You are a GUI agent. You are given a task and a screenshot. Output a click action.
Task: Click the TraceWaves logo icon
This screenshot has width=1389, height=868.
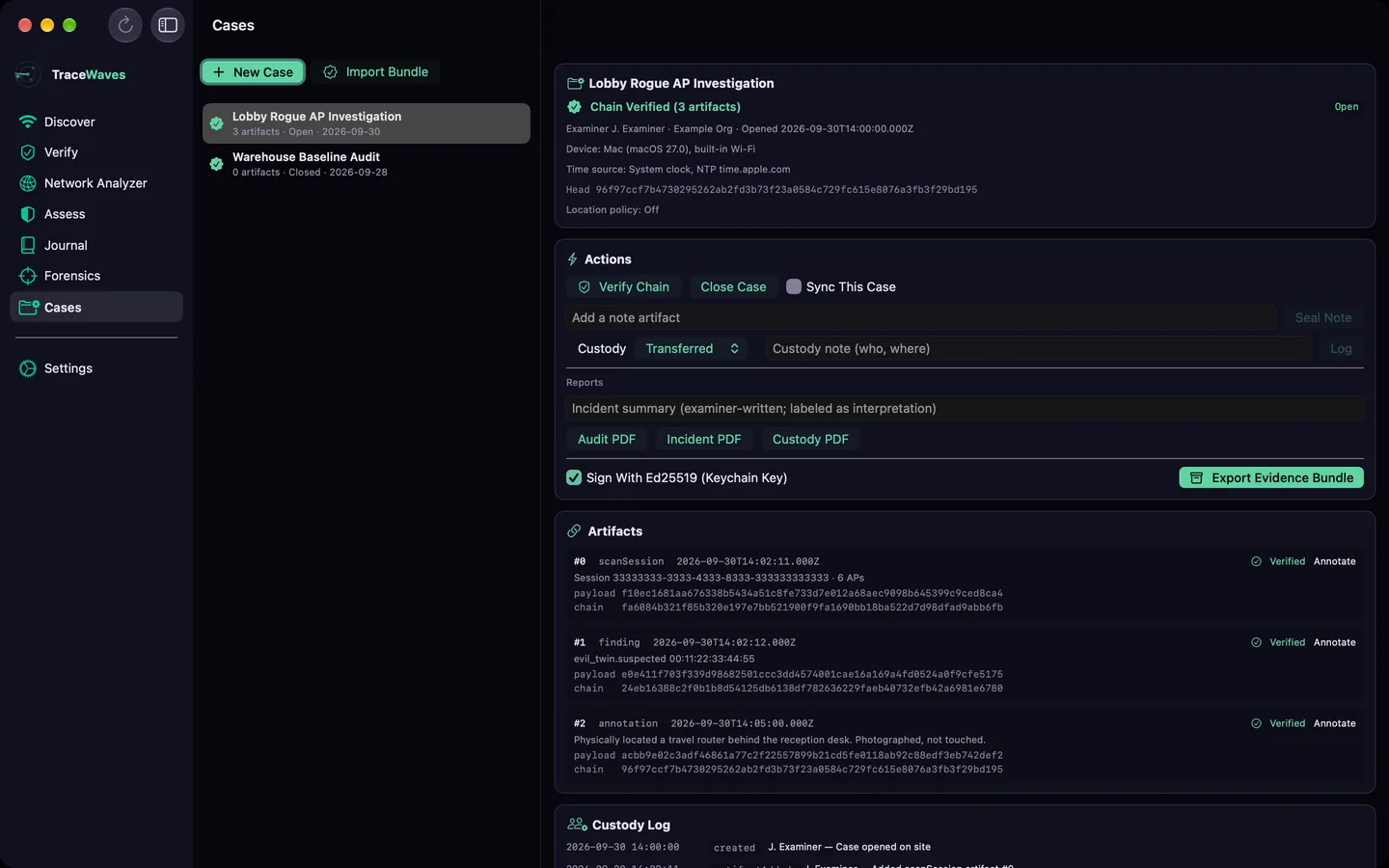[x=28, y=74]
